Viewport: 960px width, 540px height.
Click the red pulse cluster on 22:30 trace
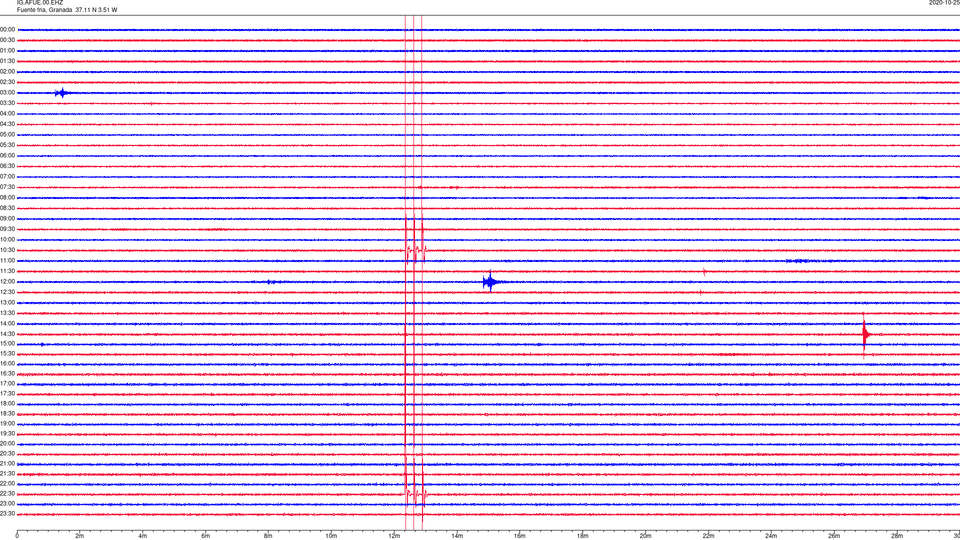(x=416, y=493)
